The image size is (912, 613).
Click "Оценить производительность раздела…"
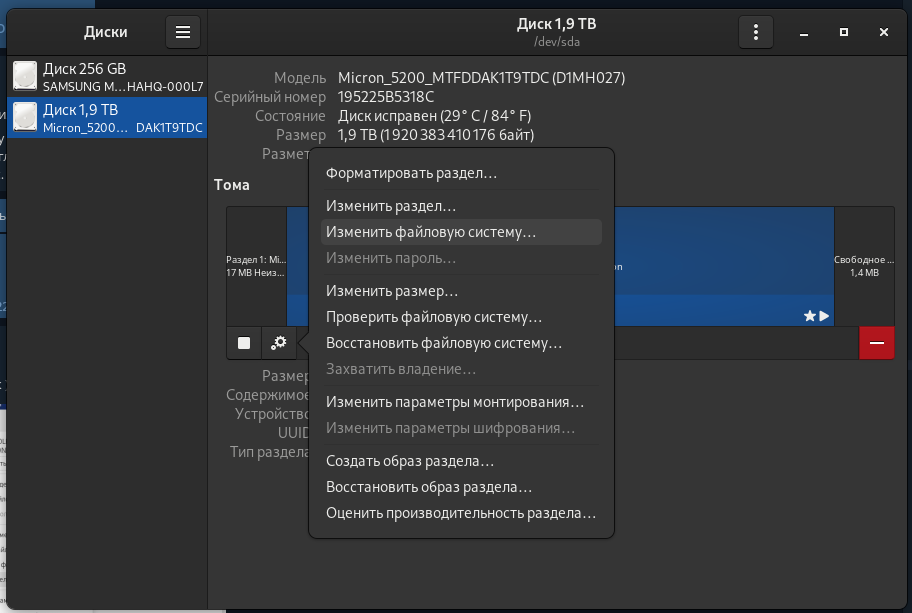coord(461,513)
